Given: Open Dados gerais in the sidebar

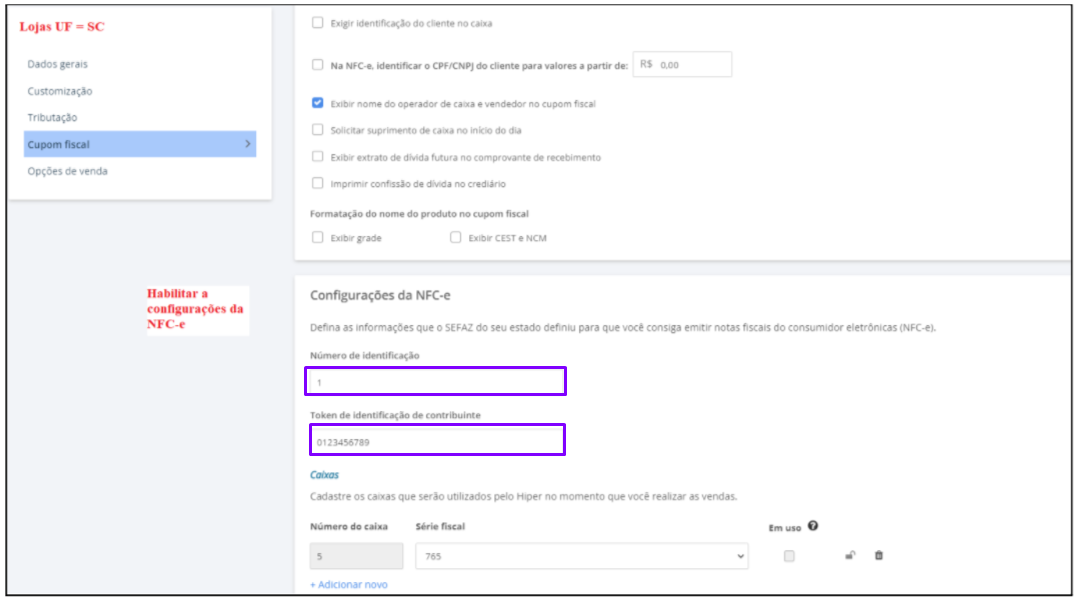Looking at the screenshot, I should coord(57,64).
